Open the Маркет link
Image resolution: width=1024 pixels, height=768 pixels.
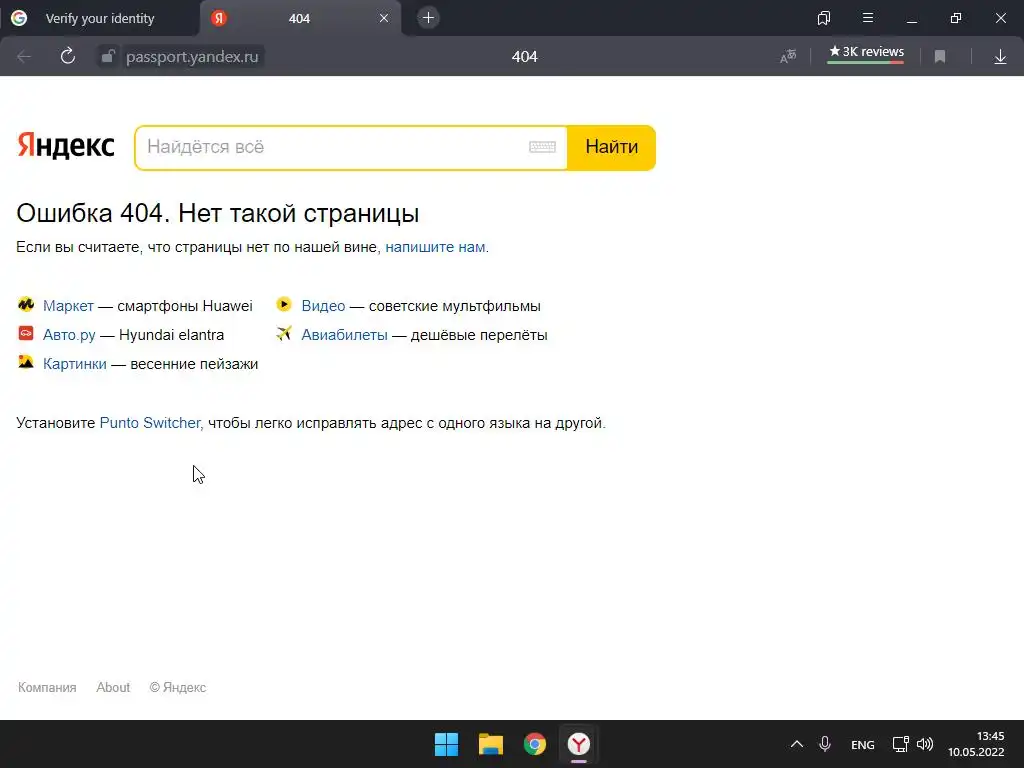[x=69, y=306]
